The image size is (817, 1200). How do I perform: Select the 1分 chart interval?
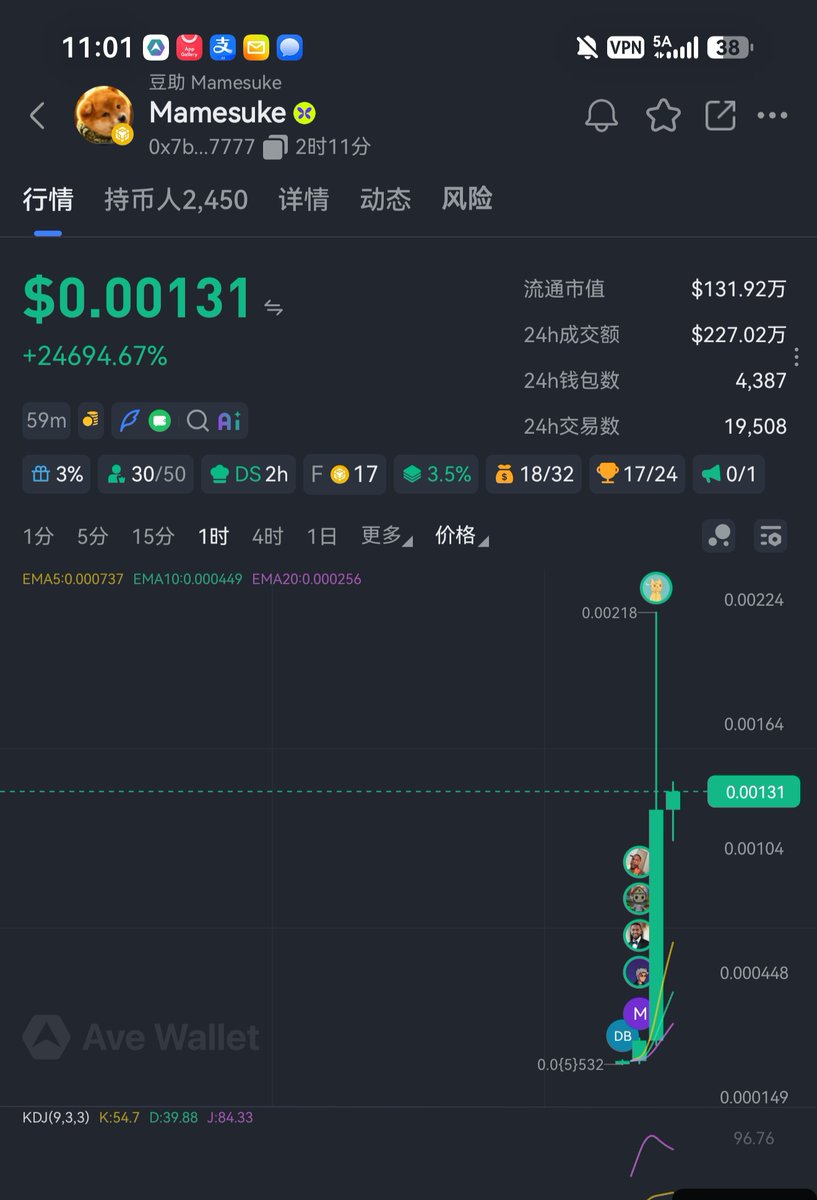(x=38, y=536)
